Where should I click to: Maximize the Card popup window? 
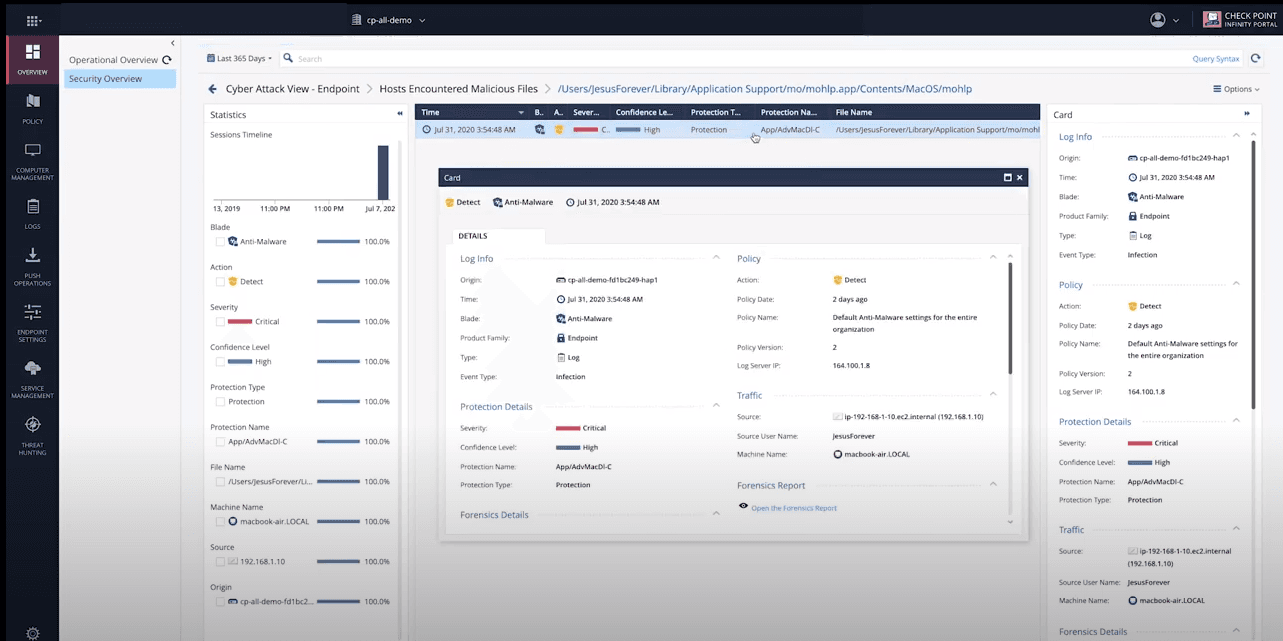(x=1007, y=177)
